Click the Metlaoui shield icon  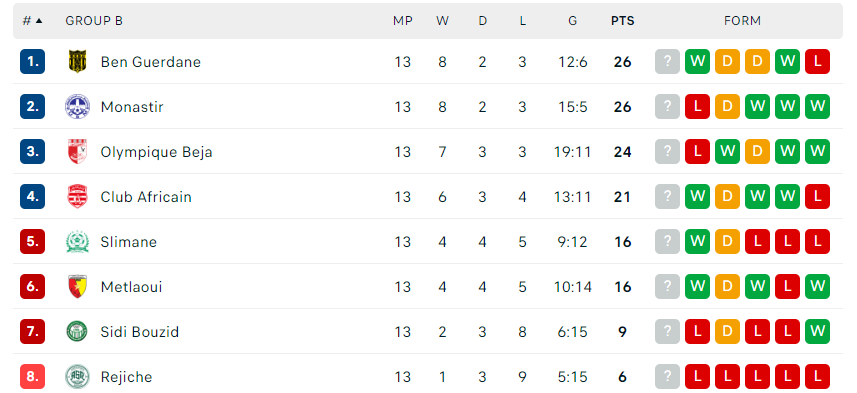click(x=77, y=286)
